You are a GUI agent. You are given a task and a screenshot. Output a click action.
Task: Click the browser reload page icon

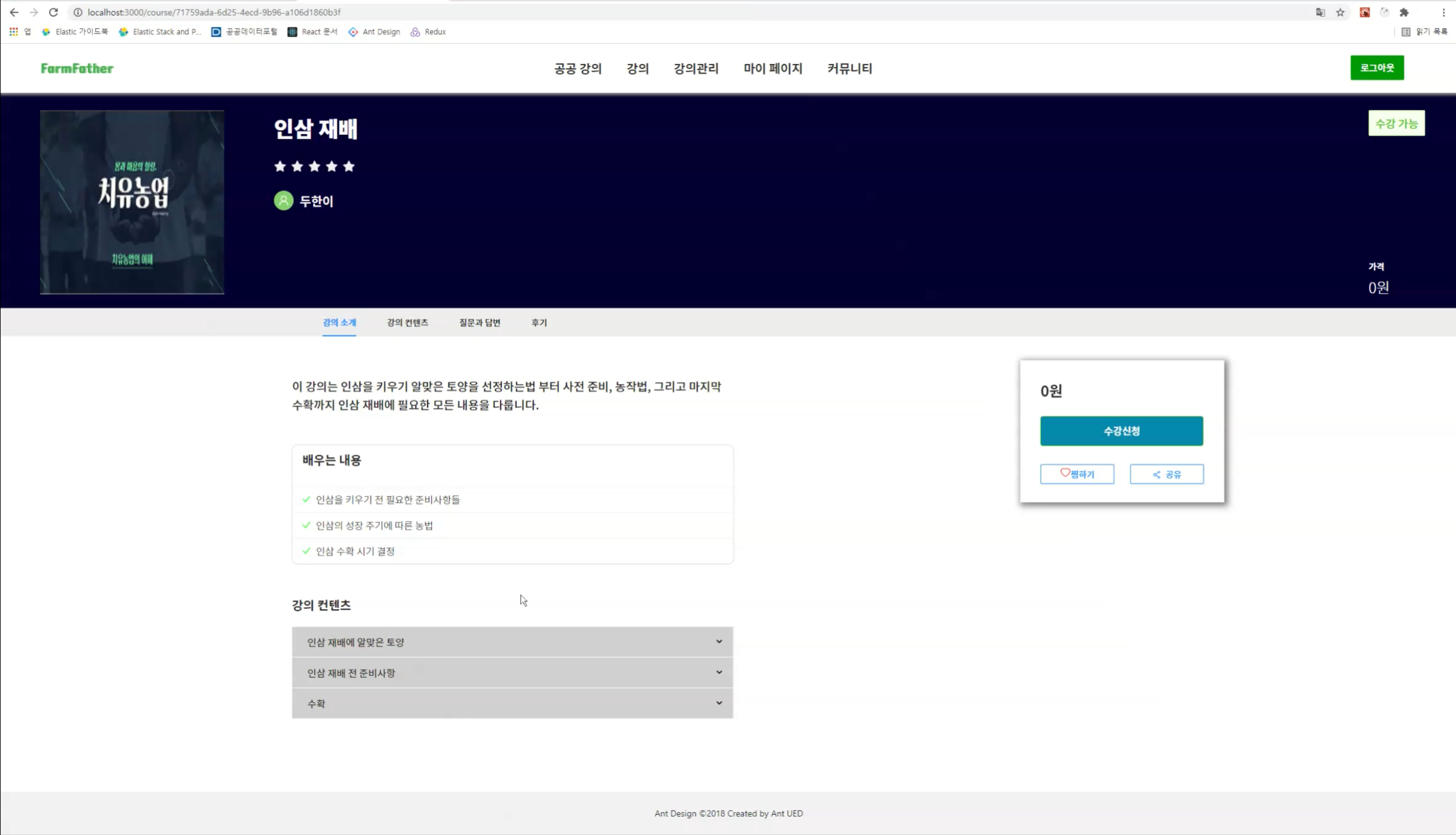click(53, 12)
